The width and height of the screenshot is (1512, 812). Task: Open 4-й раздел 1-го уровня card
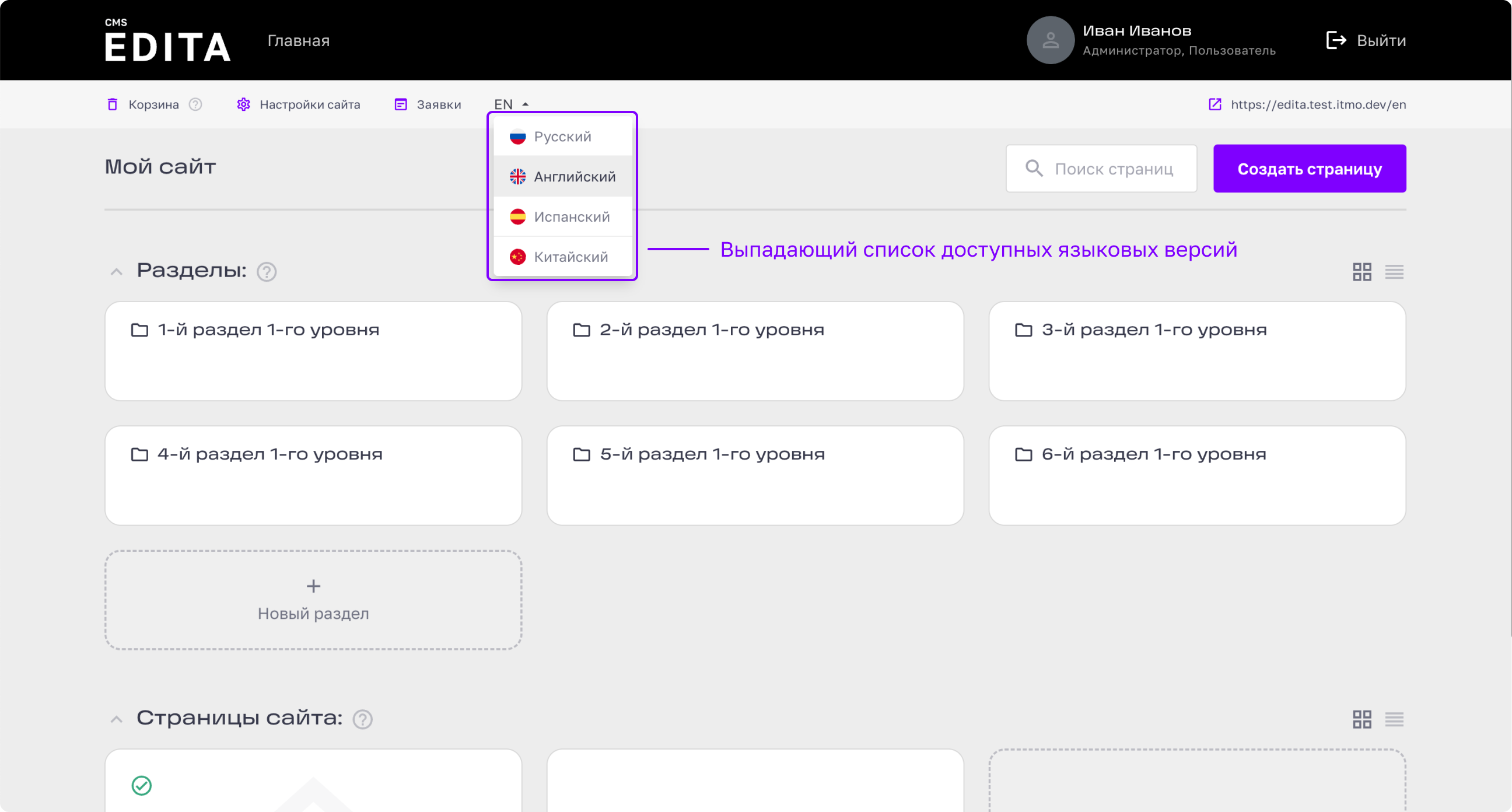pos(313,475)
